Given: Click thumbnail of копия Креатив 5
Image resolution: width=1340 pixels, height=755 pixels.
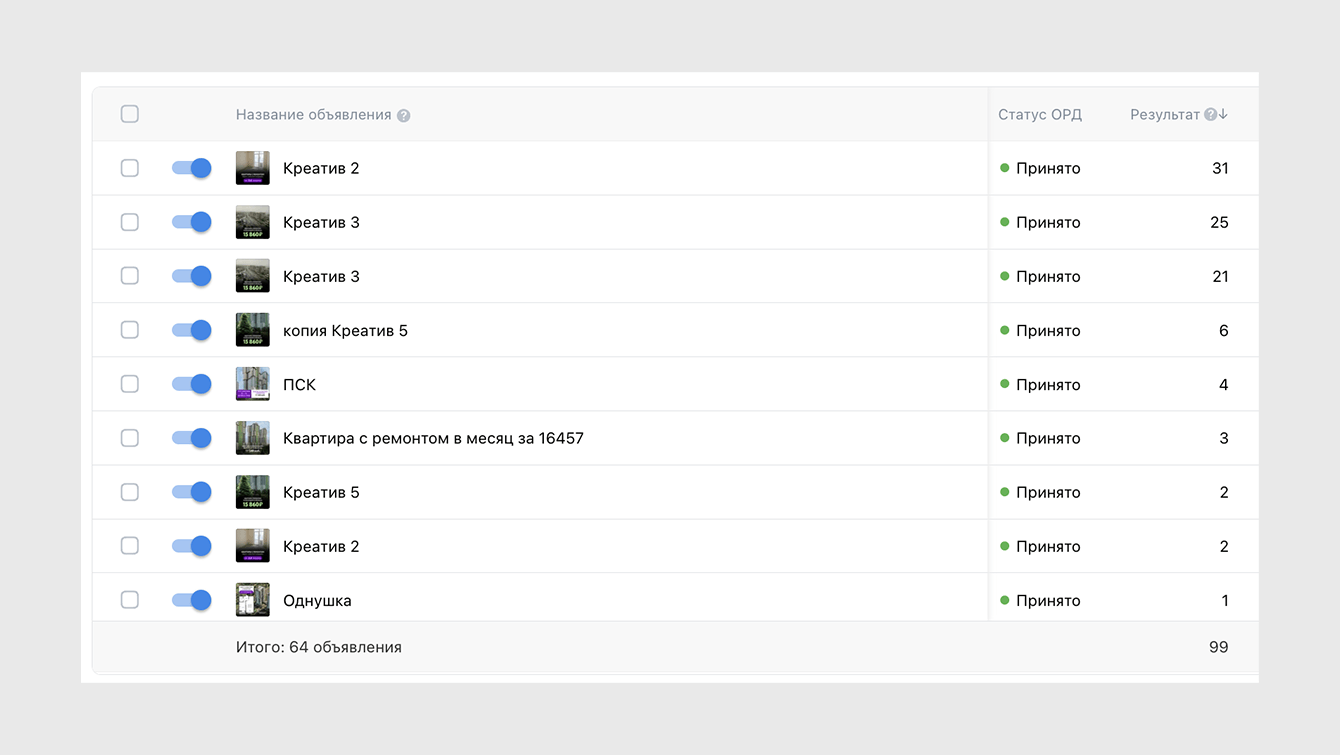Looking at the screenshot, I should pos(252,330).
